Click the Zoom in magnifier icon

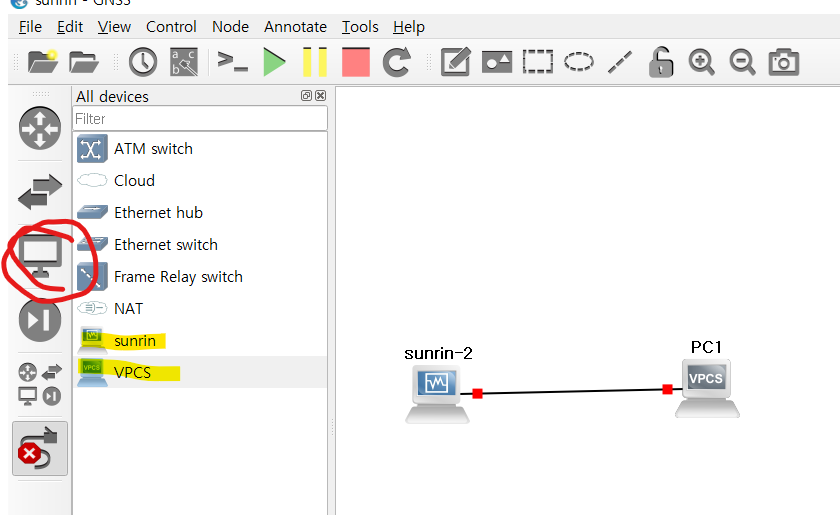(x=702, y=62)
